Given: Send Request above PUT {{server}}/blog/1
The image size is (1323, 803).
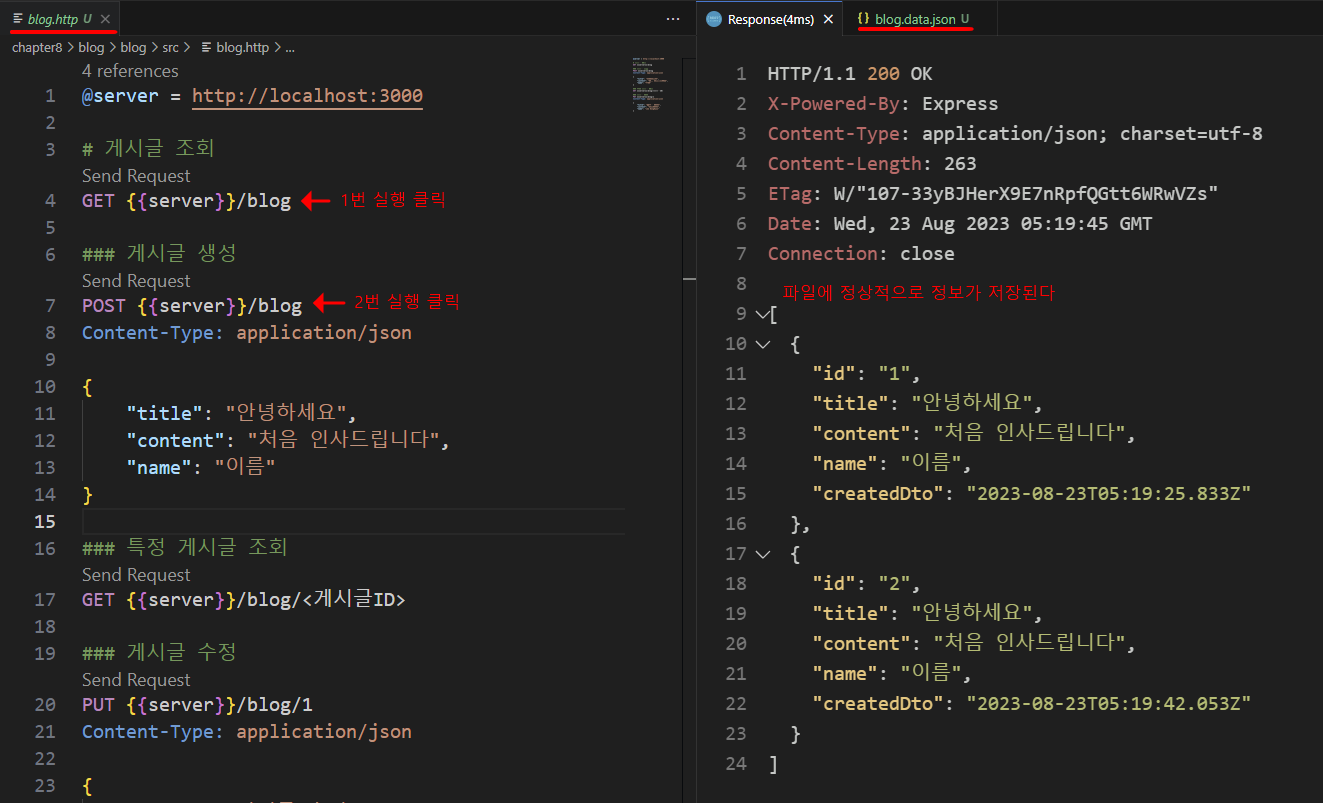Looking at the screenshot, I should click(136, 680).
